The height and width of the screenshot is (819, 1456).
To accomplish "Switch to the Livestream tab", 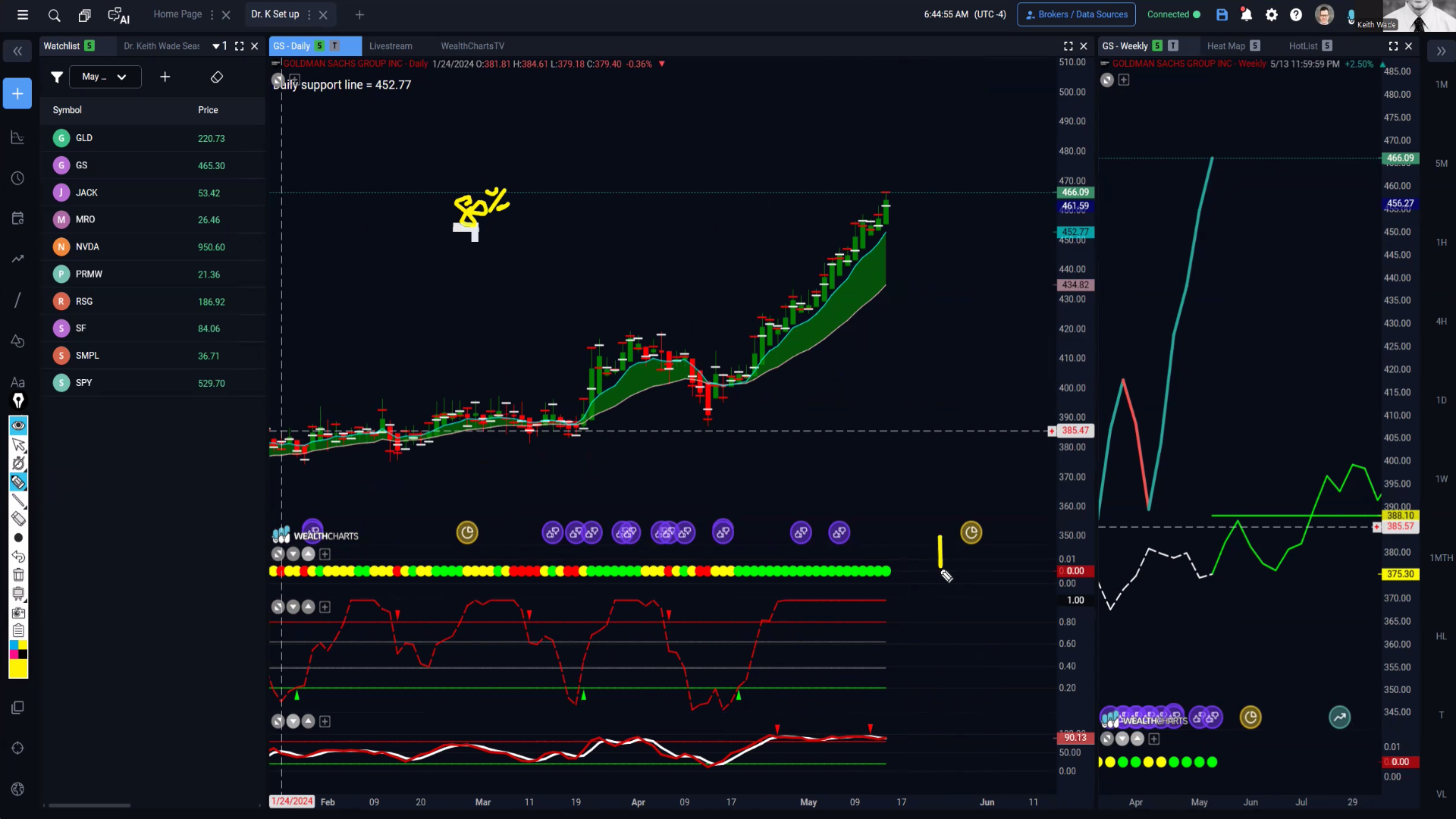I will 391,45.
